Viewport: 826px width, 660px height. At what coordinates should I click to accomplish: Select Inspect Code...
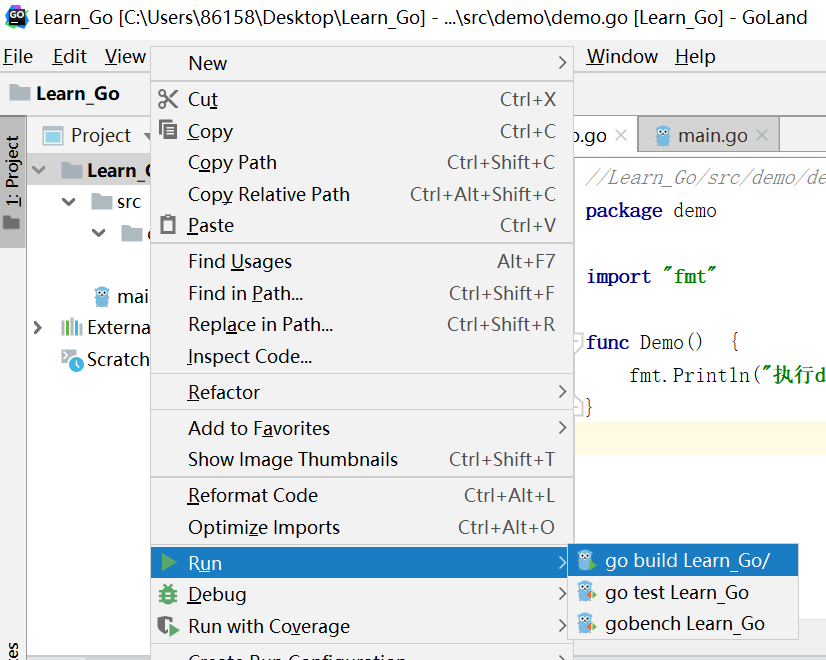(362, 356)
